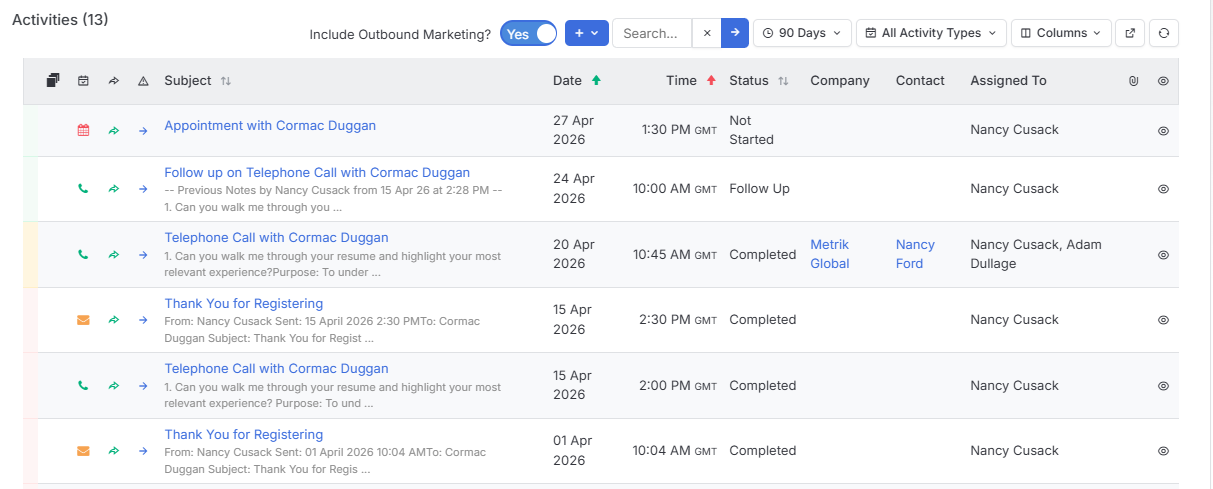The width and height of the screenshot is (1213, 489).
Task: View the 2:00 PM call via eye icon
Action: (1163, 385)
